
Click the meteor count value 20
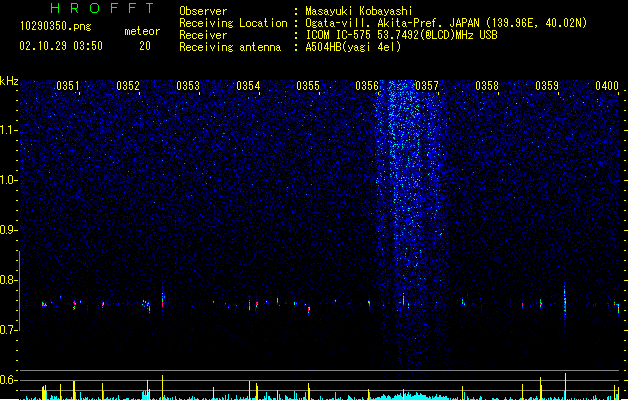(145, 46)
